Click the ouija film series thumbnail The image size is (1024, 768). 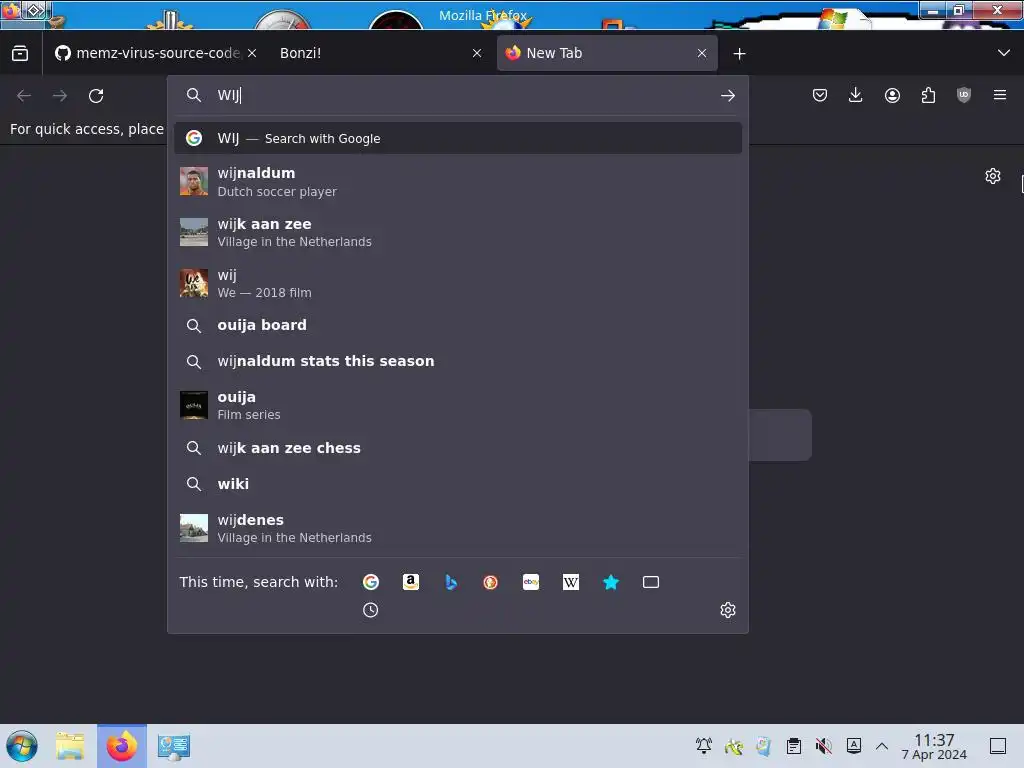(x=194, y=405)
